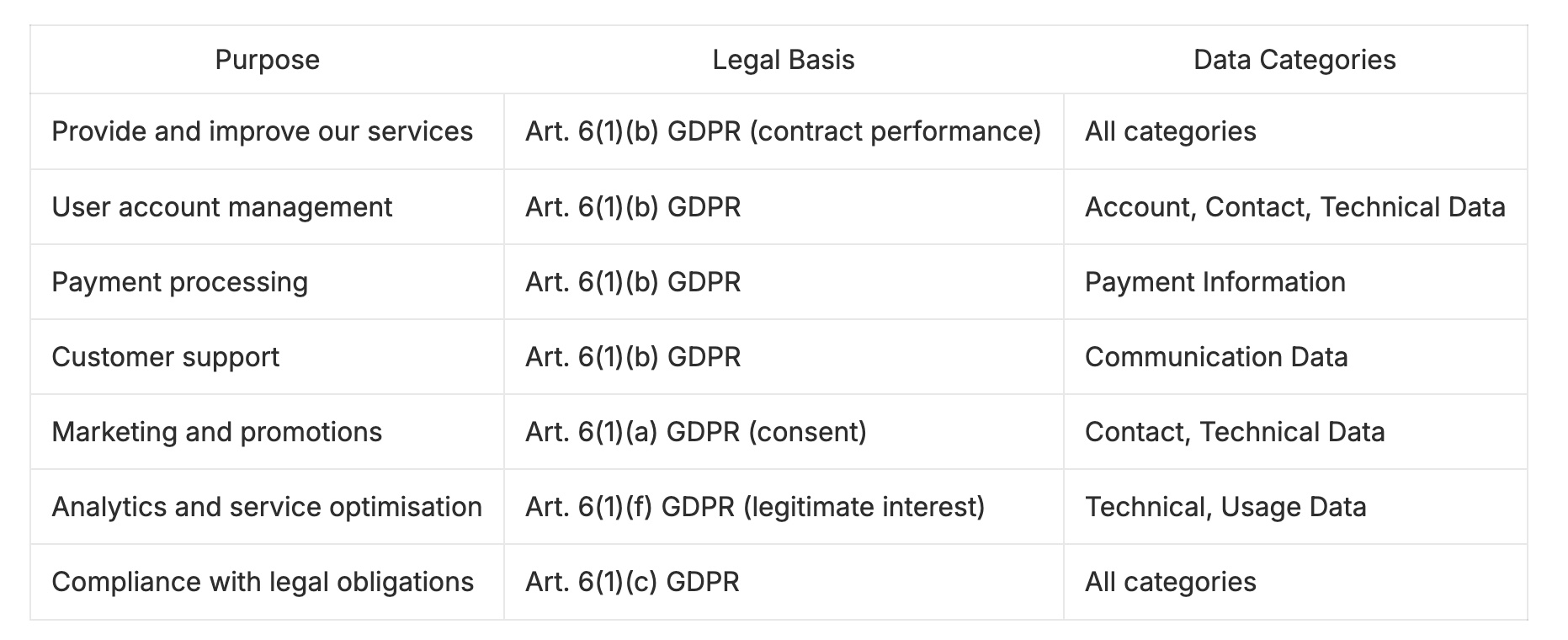Select the 'Technical, Usage Data' cell
The image size is (1568, 640).
pos(1225,507)
